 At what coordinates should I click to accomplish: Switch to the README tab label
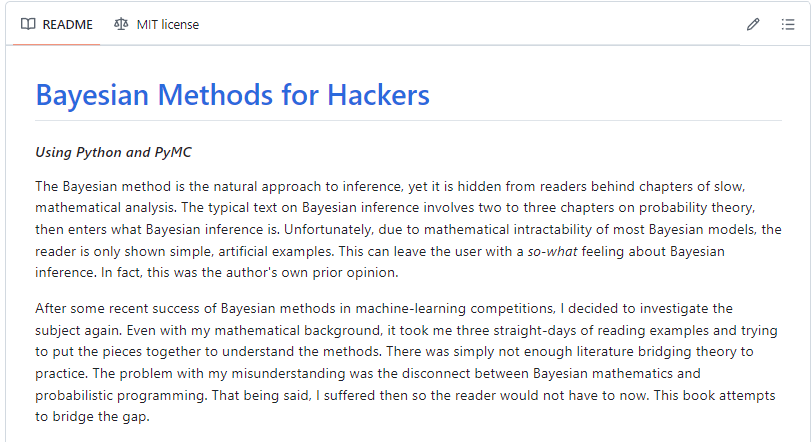[x=67, y=25]
